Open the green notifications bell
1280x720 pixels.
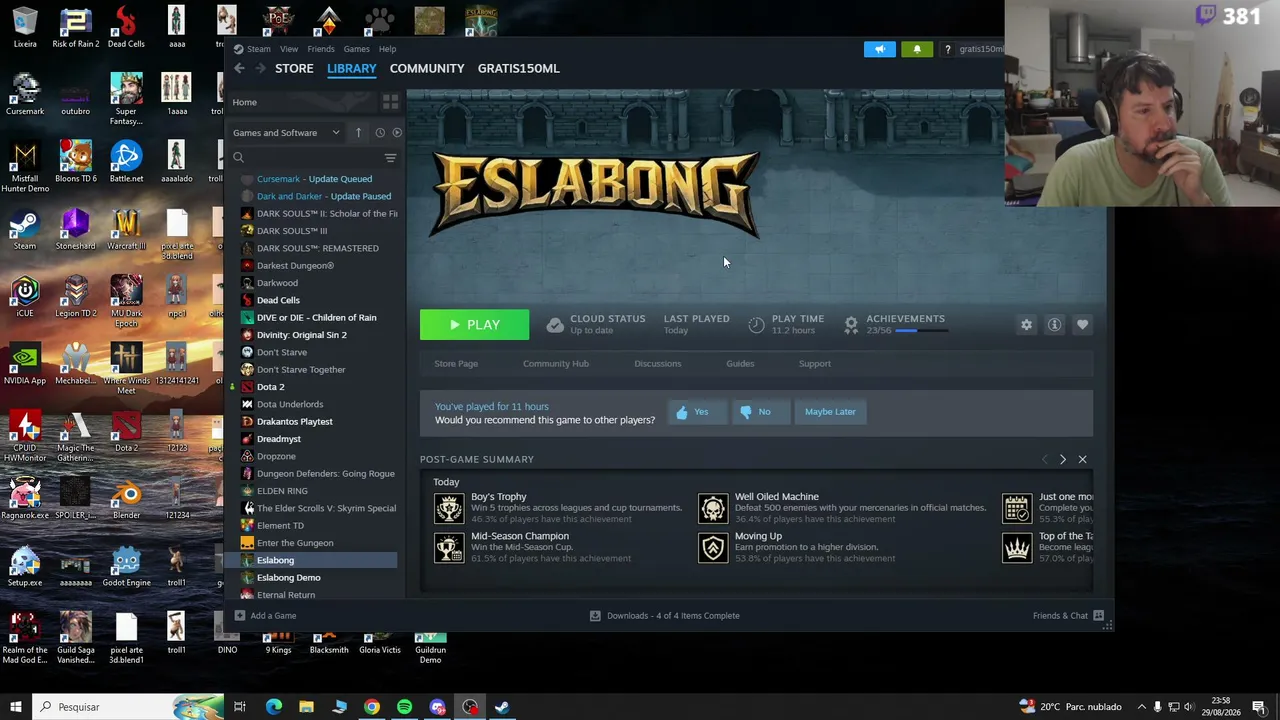pyautogui.click(x=917, y=49)
